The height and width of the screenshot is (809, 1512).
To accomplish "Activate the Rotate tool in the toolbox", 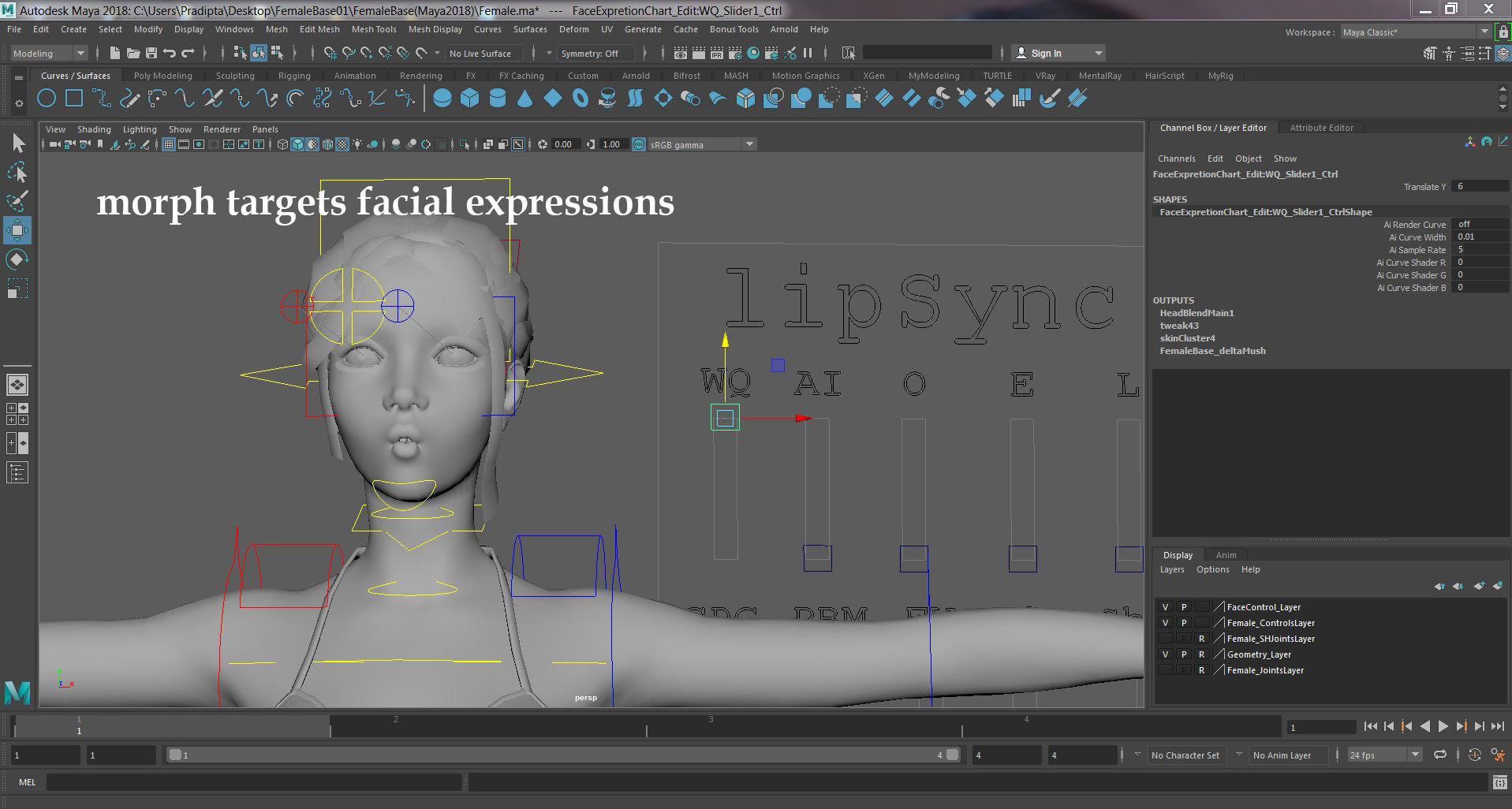I will (x=18, y=259).
